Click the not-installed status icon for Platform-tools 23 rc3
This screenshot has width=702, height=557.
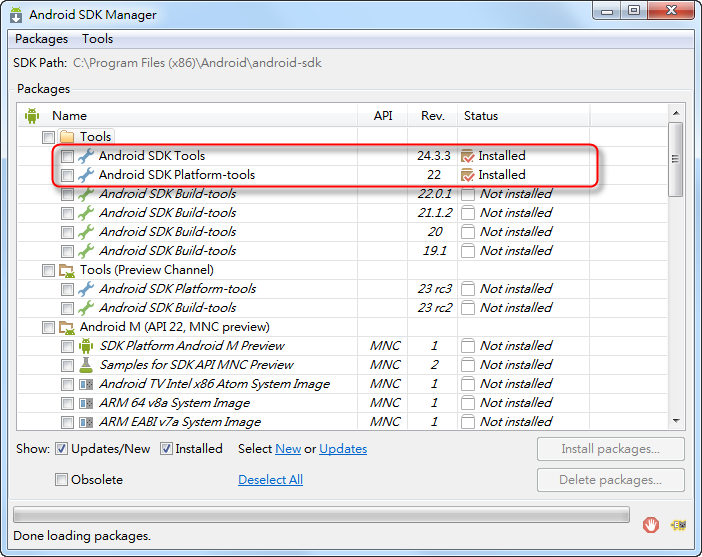click(x=468, y=289)
